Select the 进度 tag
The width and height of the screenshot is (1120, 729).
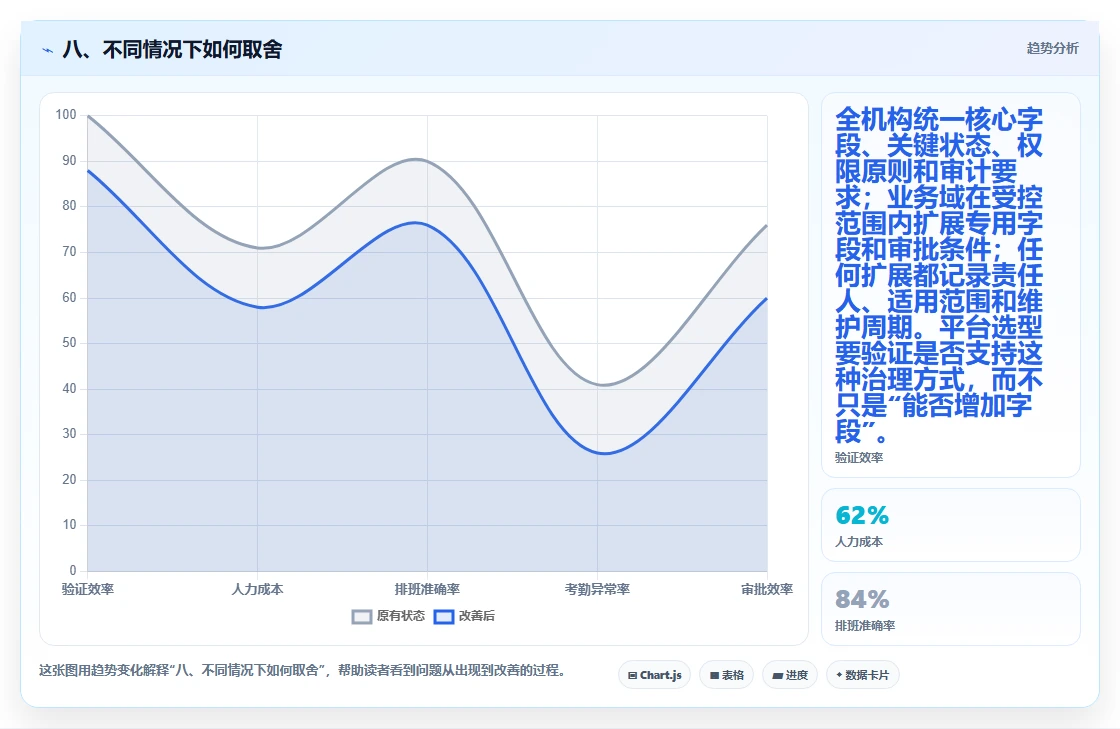pyautogui.click(x=790, y=675)
